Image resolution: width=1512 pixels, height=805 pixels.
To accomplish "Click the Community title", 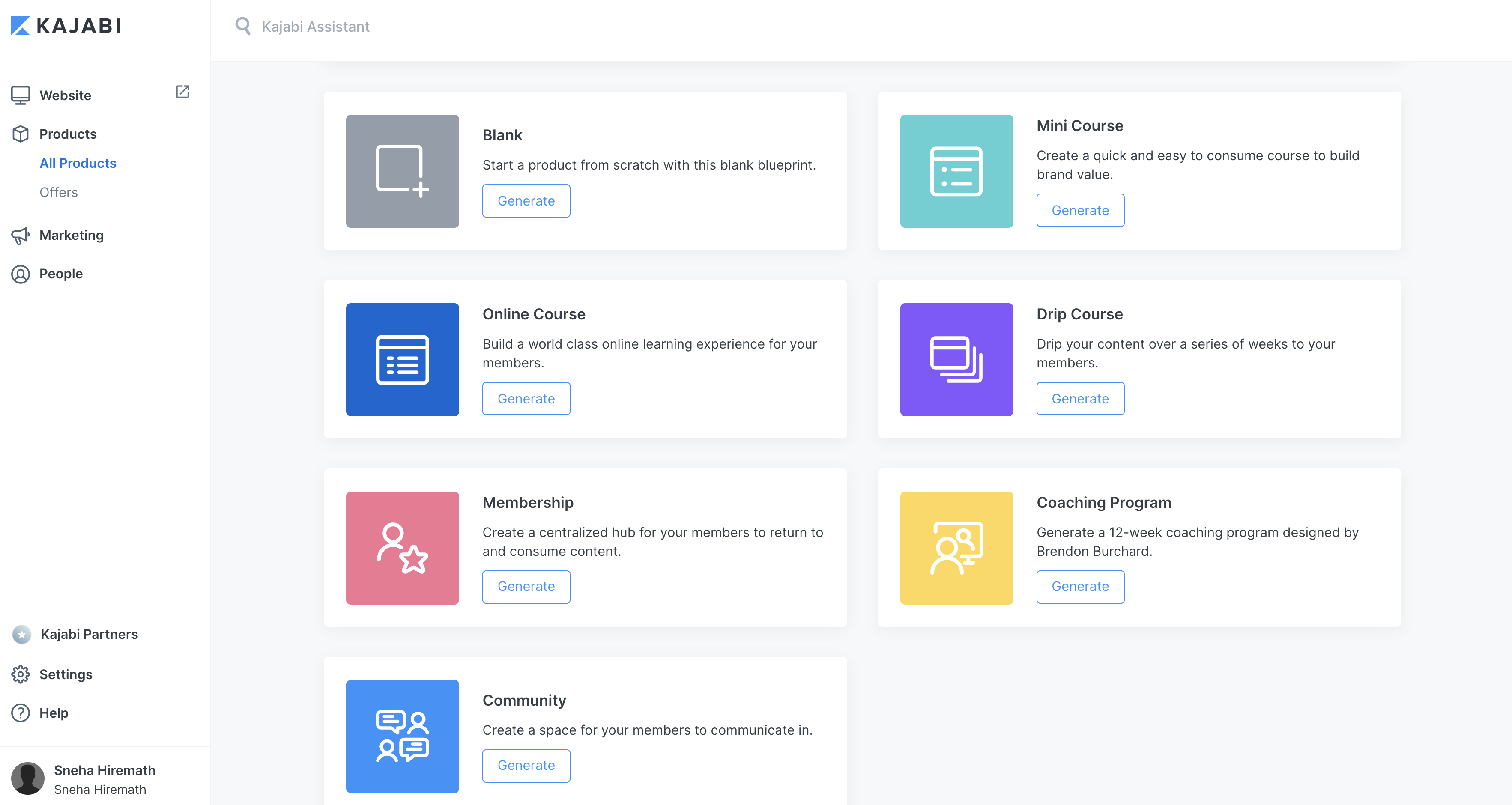I will click(524, 700).
